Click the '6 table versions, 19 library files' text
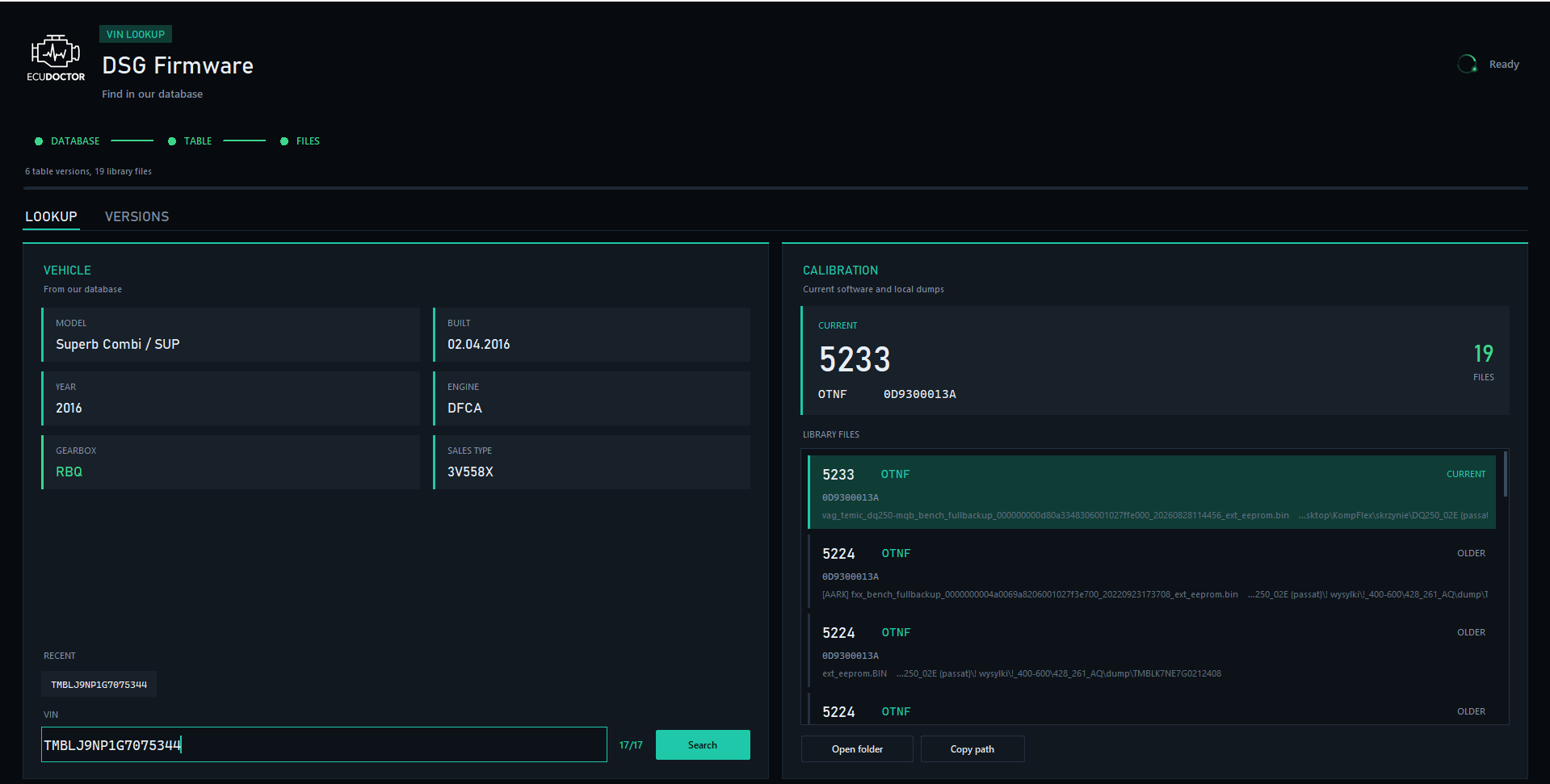 (x=88, y=171)
